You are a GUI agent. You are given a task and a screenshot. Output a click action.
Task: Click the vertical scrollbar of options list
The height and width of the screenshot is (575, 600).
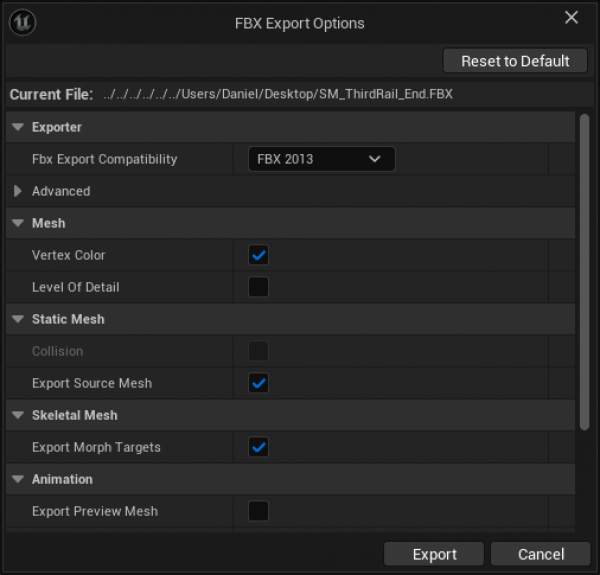(584, 270)
